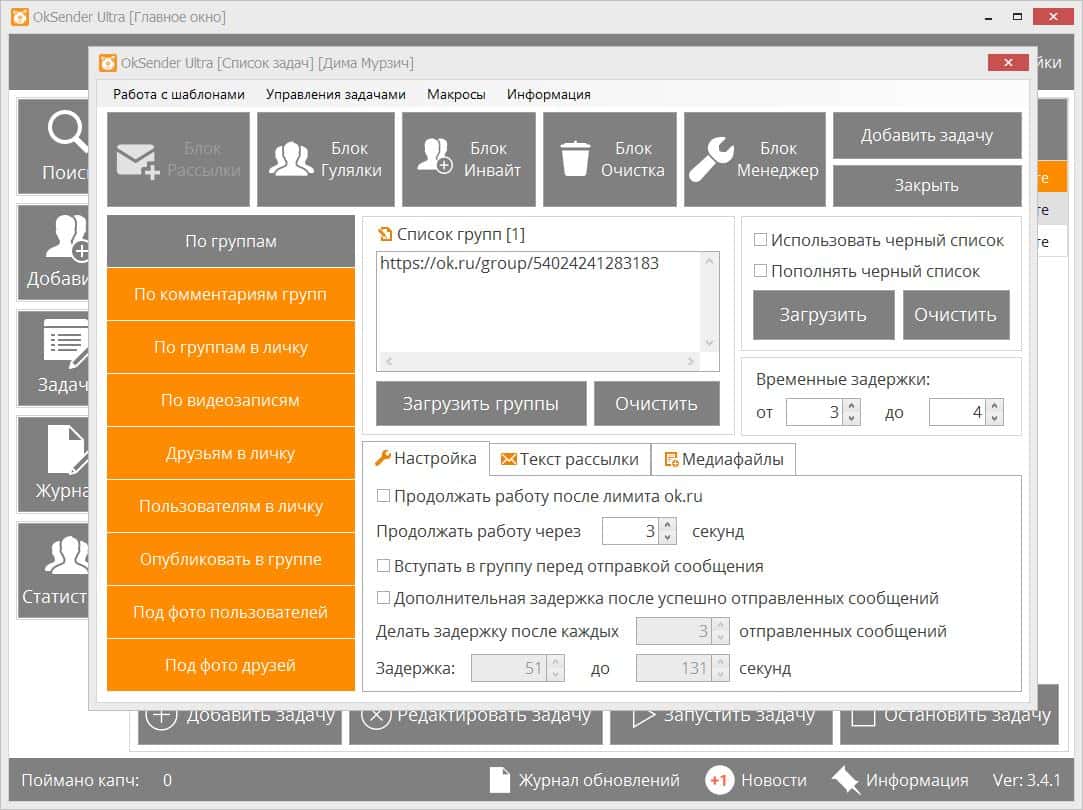Image resolution: width=1083 pixels, height=810 pixels.
Task: Select По группам в личку task type
Action: 231,347
